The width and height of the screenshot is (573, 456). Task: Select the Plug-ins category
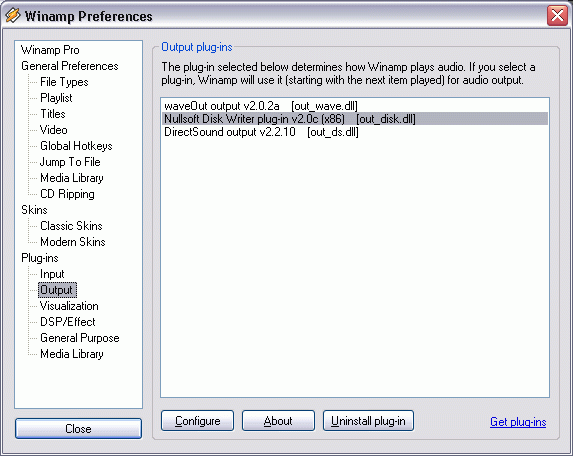point(40,258)
